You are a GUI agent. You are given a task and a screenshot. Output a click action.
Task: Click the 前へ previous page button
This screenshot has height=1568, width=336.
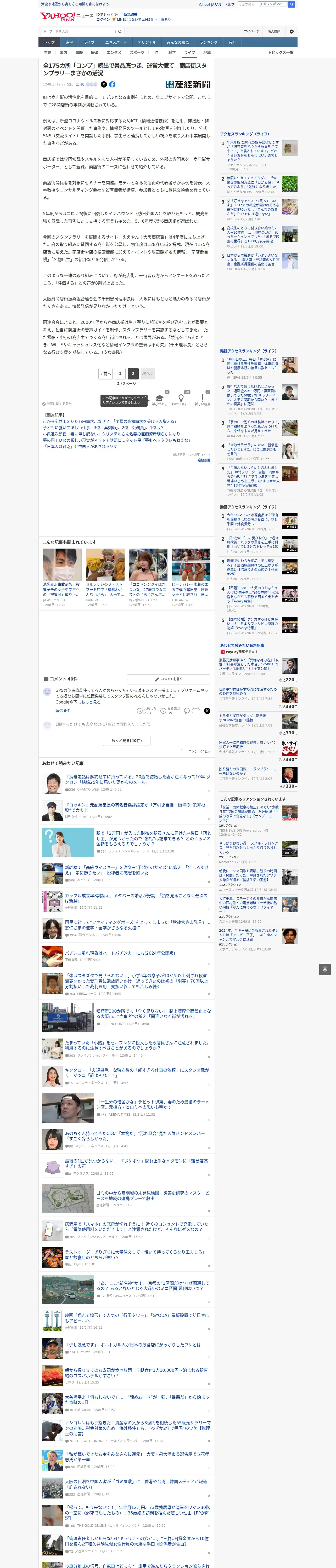tap(106, 373)
